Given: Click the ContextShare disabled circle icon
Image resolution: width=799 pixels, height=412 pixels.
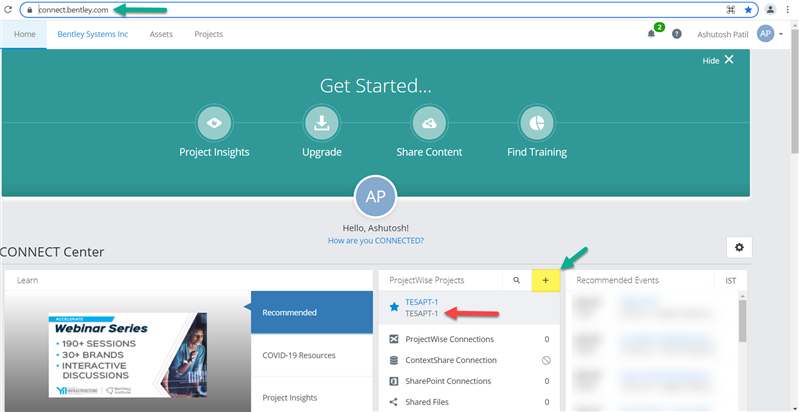Looking at the screenshot, I should [546, 360].
